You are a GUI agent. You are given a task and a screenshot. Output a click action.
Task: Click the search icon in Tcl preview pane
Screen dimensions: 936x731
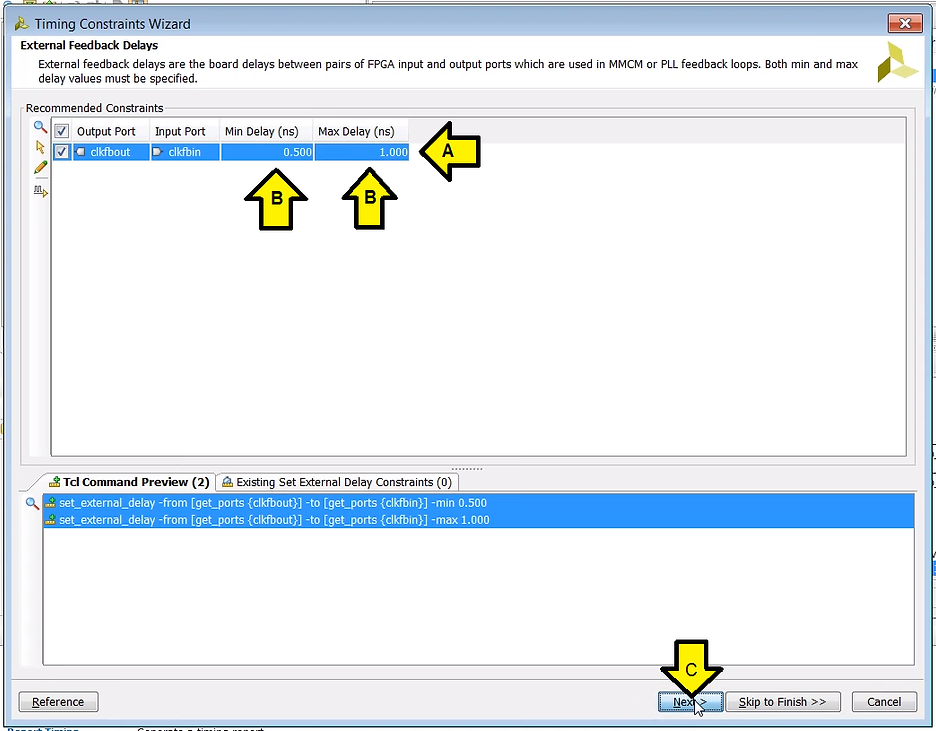pos(32,504)
